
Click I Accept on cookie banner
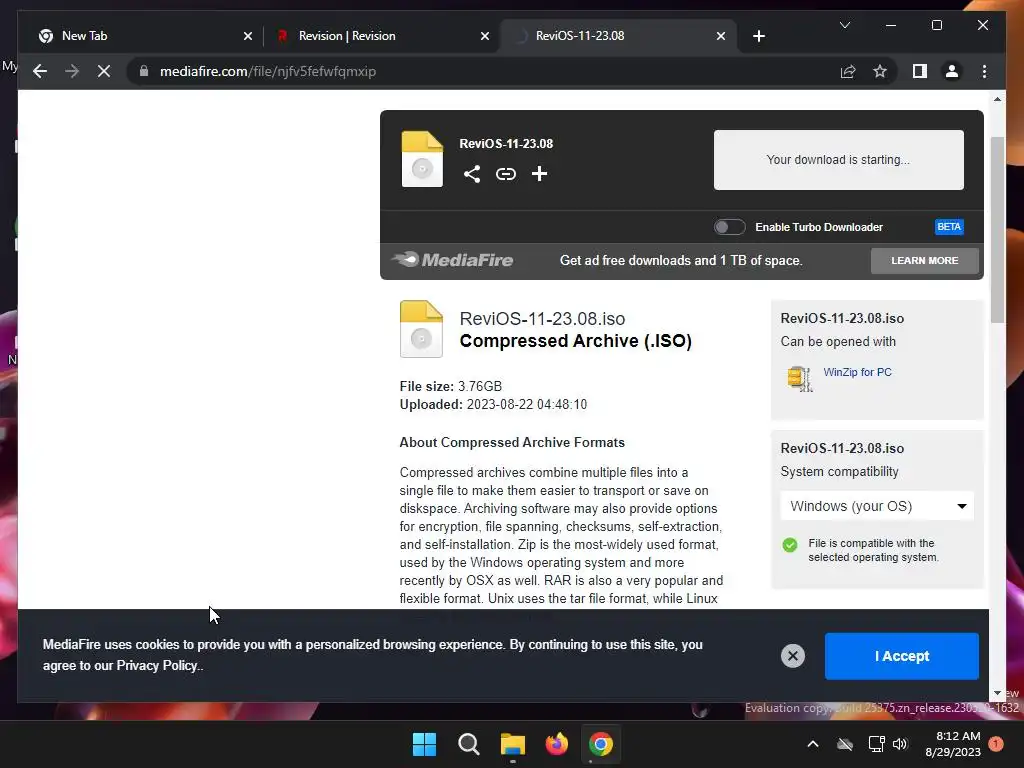click(901, 656)
